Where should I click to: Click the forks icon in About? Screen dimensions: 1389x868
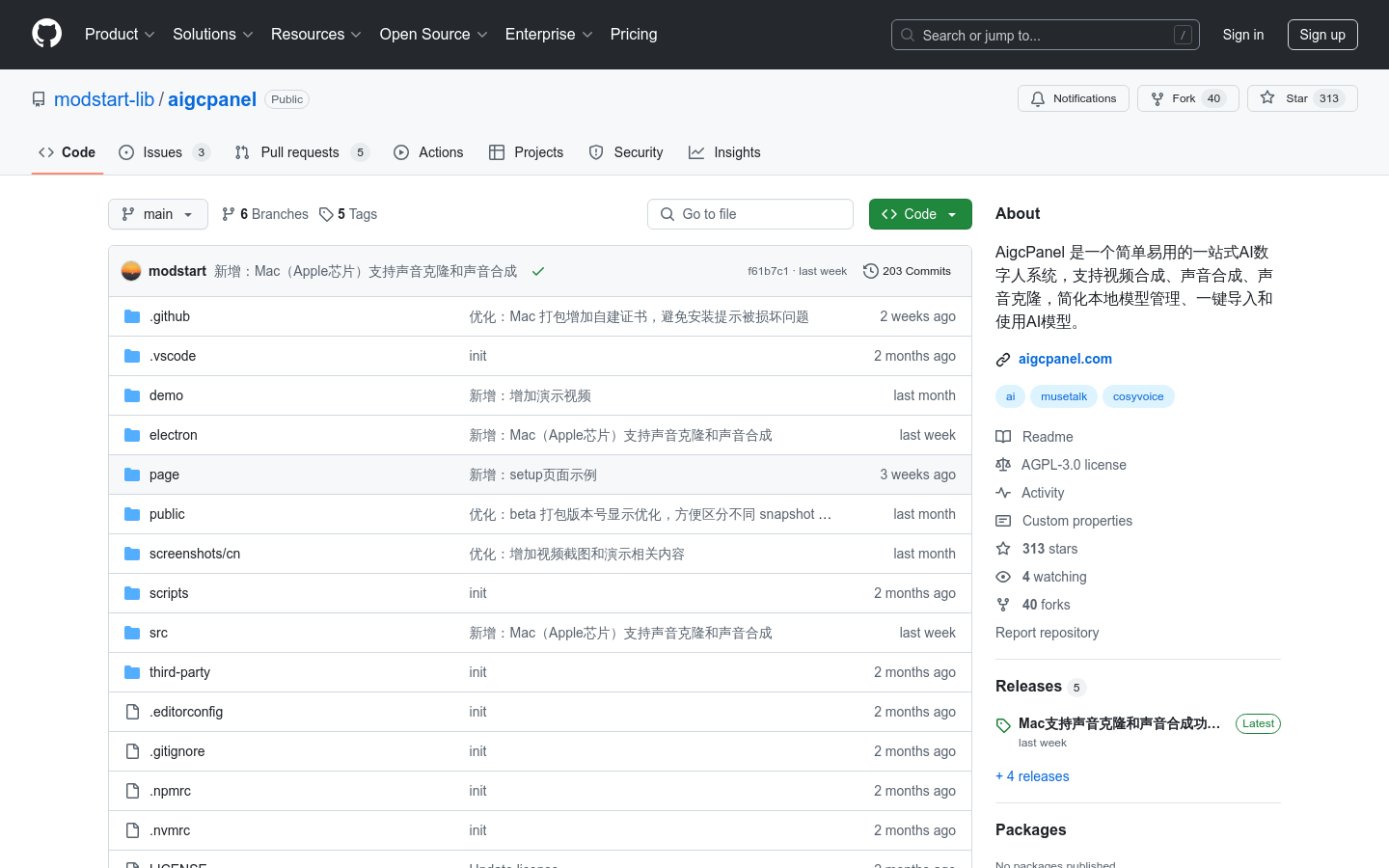click(x=1003, y=605)
